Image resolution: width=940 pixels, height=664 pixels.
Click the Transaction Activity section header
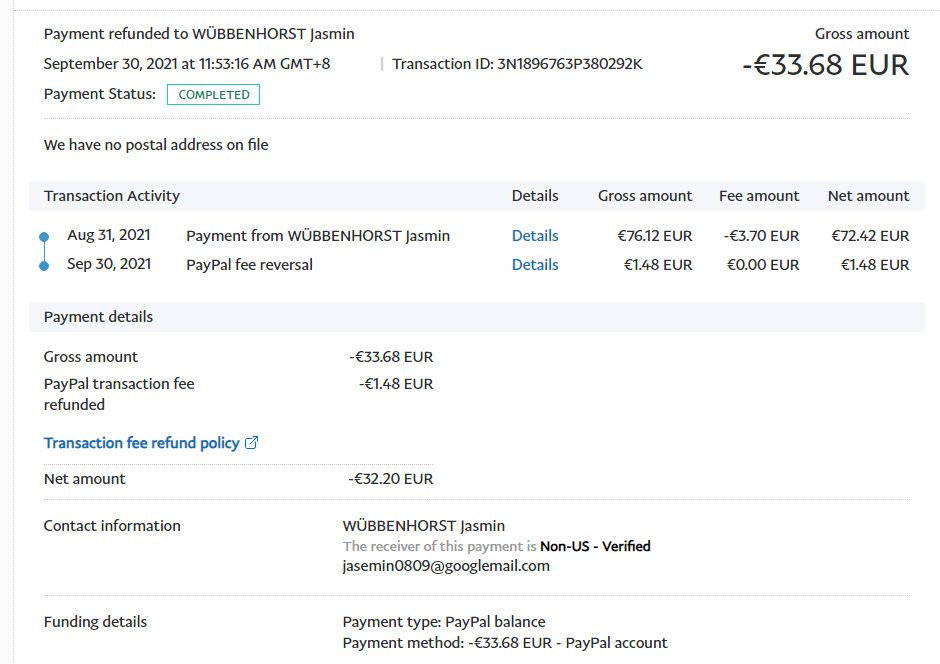112,196
